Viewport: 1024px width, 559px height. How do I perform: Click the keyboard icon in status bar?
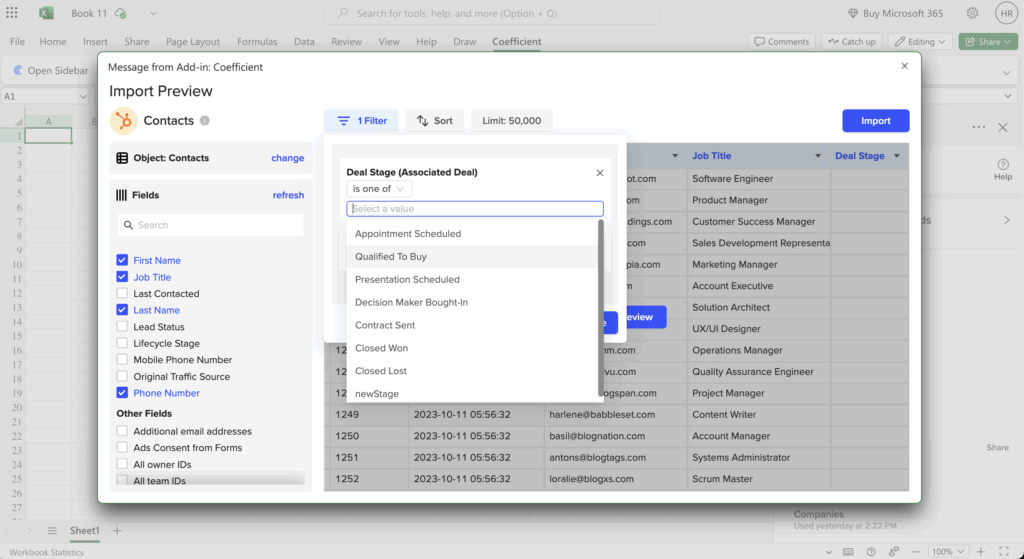[848, 552]
